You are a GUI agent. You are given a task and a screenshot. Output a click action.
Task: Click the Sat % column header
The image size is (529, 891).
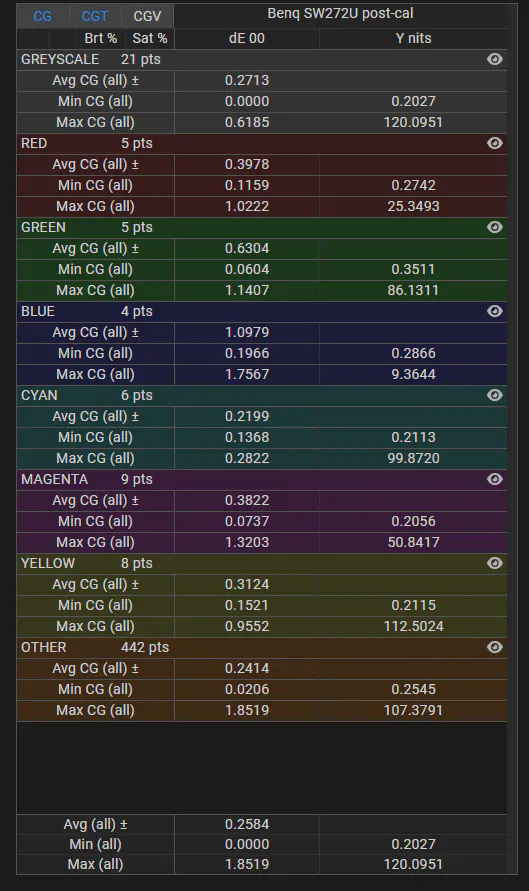pos(150,38)
